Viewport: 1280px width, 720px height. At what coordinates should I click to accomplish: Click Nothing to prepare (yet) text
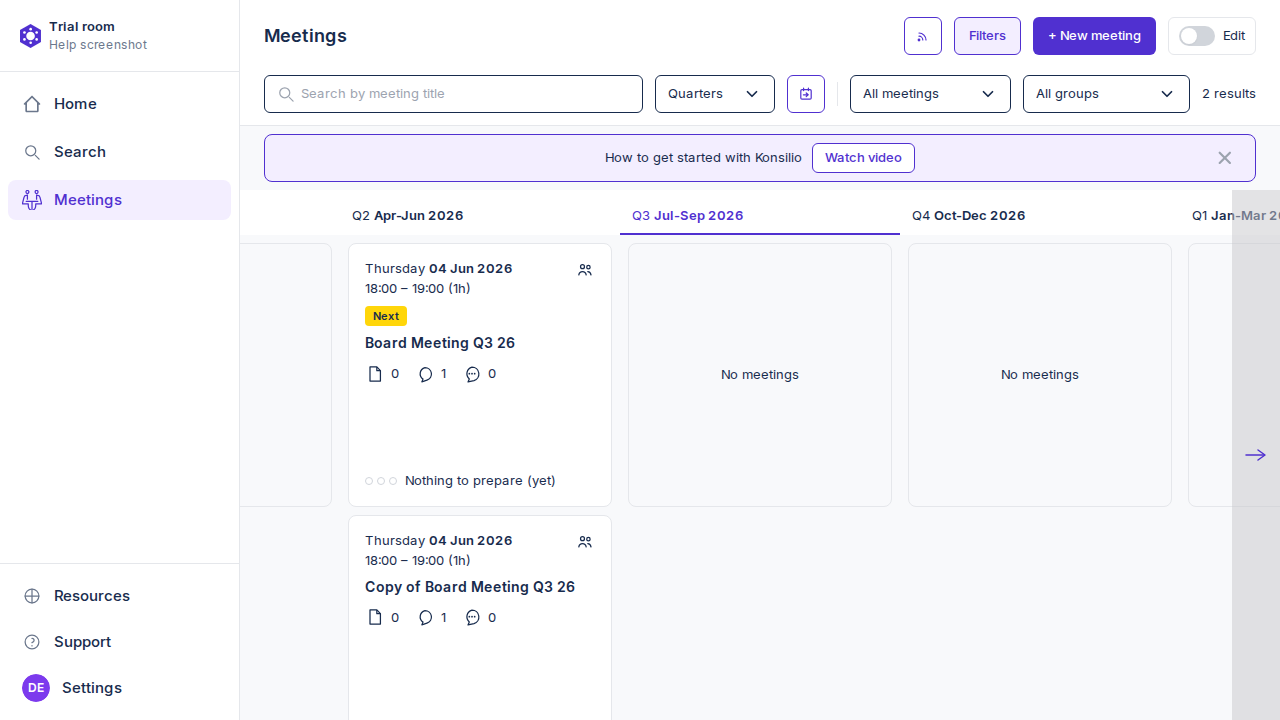click(480, 481)
